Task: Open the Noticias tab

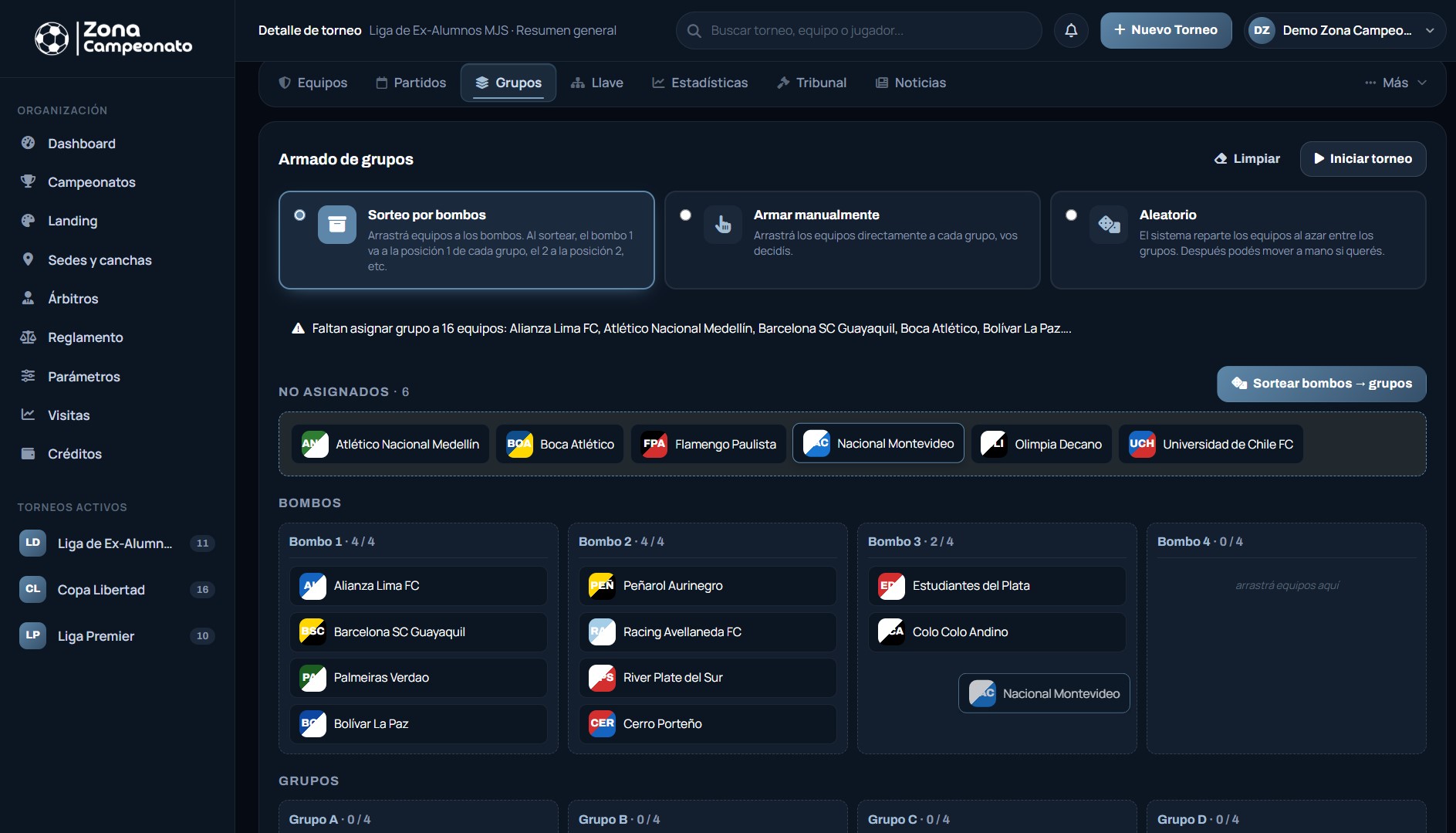Action: [x=910, y=83]
